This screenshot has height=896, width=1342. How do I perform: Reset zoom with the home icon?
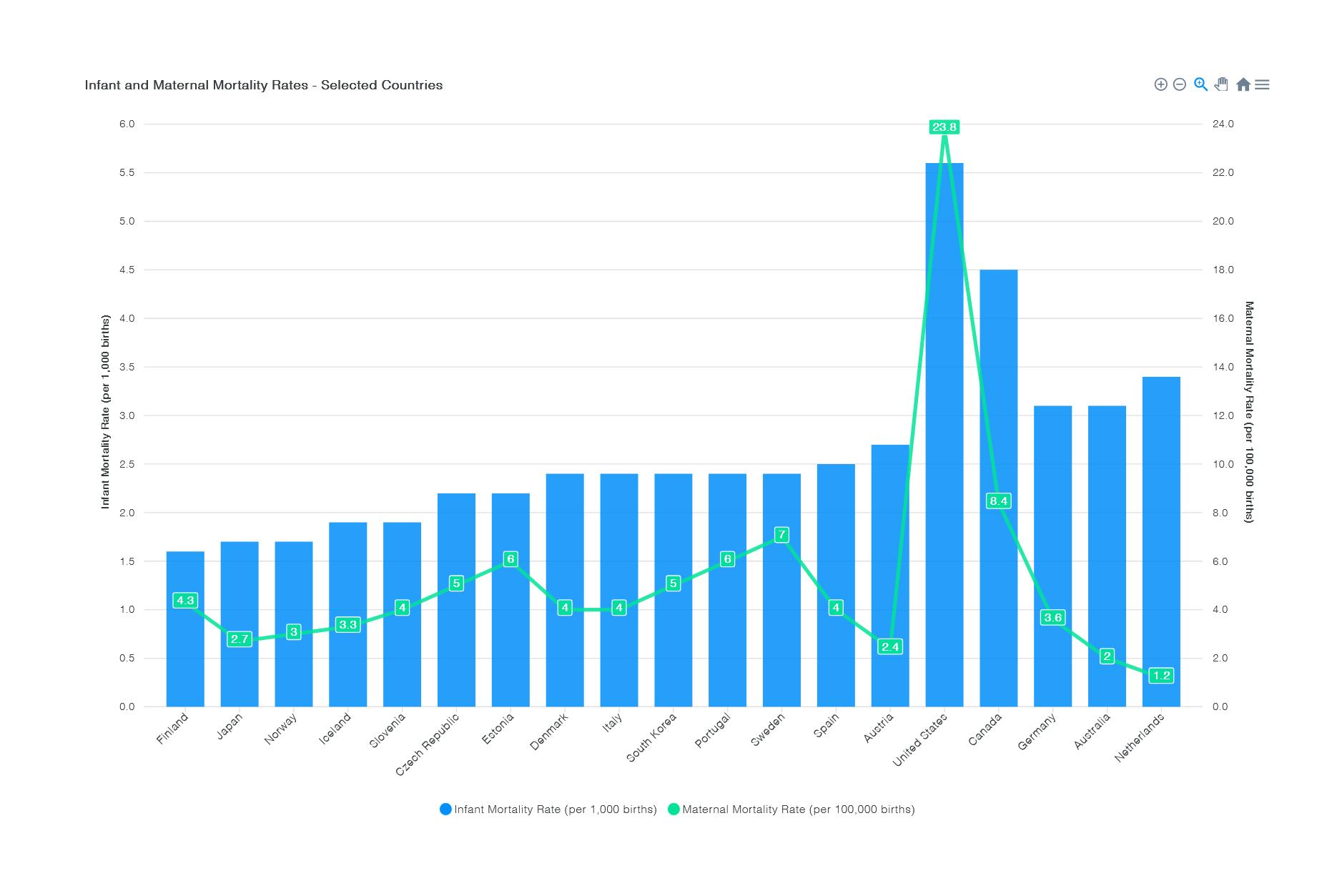1243,84
